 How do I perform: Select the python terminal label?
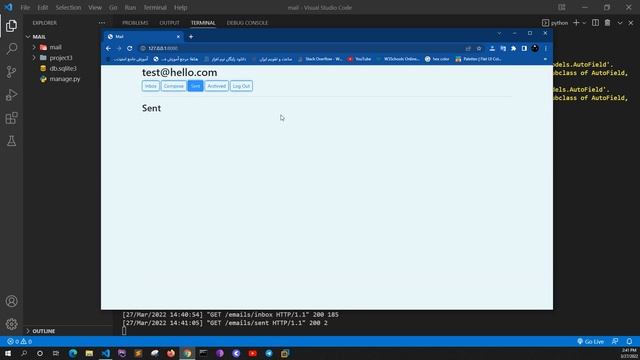point(555,23)
